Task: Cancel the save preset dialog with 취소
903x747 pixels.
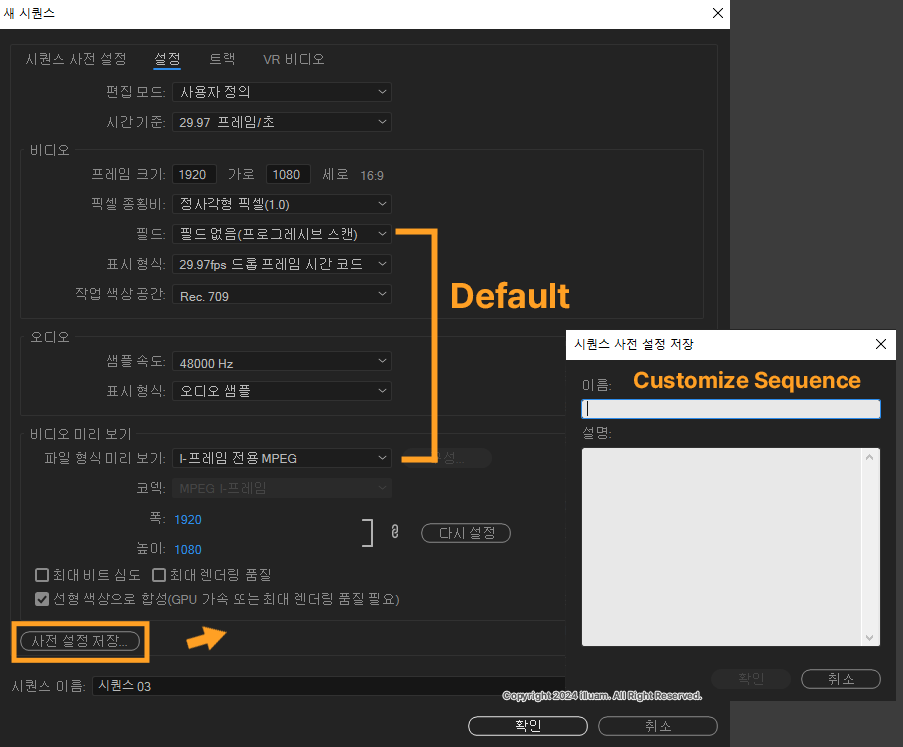Action: (841, 679)
